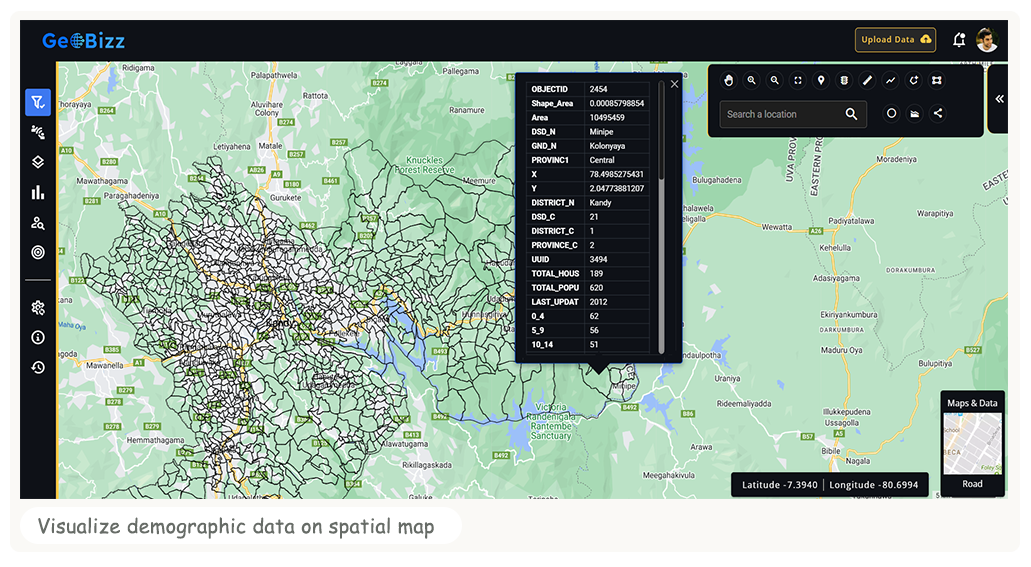Click the full extent frame tool
This screenshot has width=1031, height=567.
pyautogui.click(x=798, y=80)
